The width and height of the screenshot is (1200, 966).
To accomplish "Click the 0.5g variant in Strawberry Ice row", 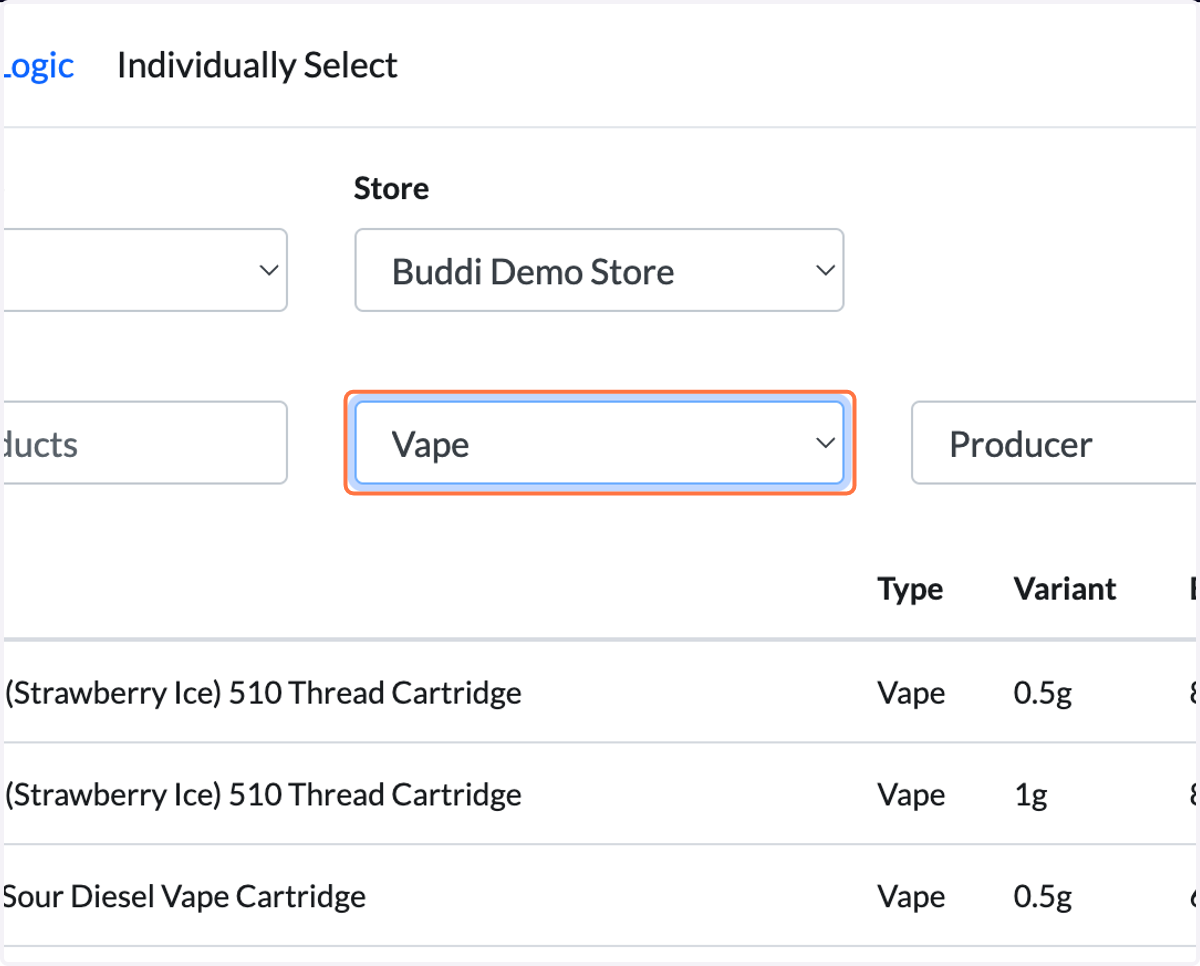I will tap(1042, 693).
